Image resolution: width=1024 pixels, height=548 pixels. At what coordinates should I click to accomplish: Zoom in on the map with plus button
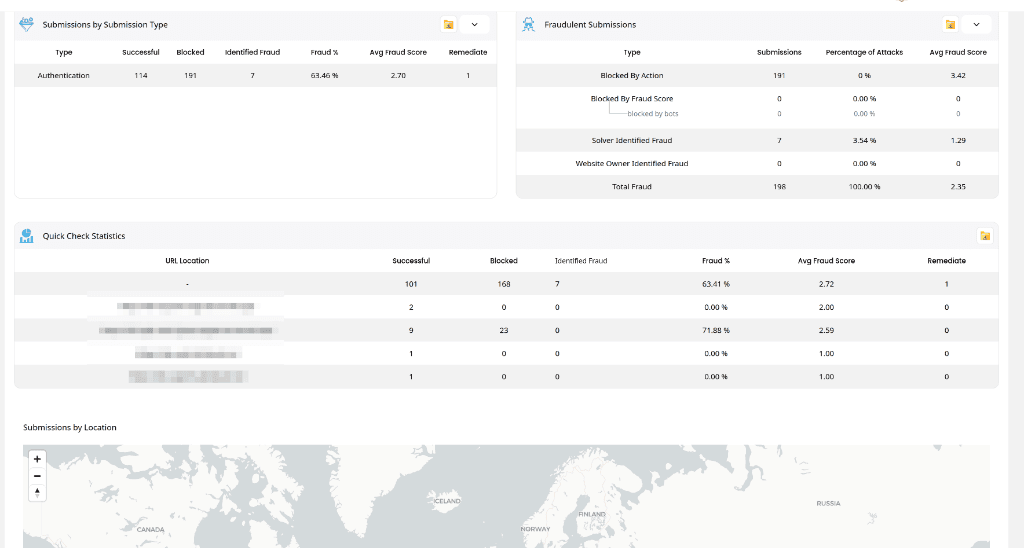click(x=37, y=459)
